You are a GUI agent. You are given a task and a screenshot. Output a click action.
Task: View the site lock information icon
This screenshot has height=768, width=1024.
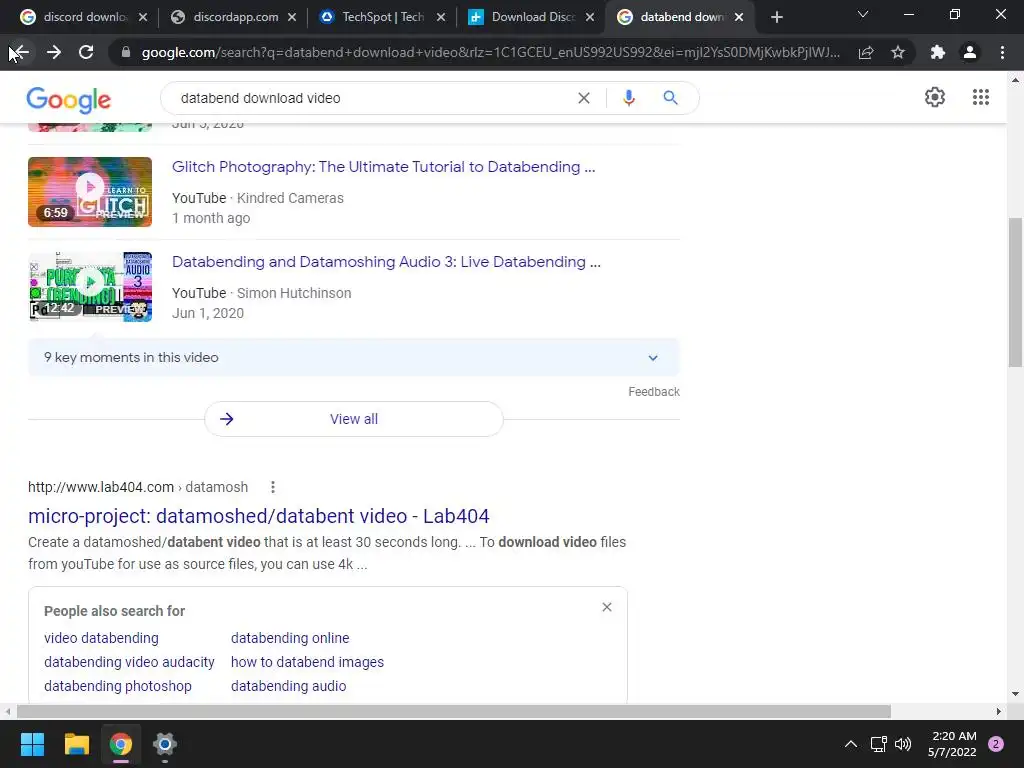coord(126,52)
